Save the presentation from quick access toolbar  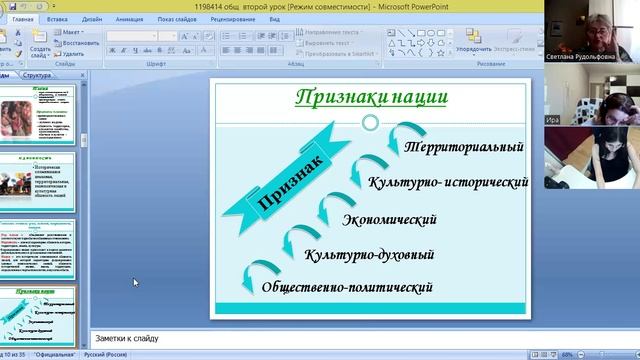click(13, 7)
